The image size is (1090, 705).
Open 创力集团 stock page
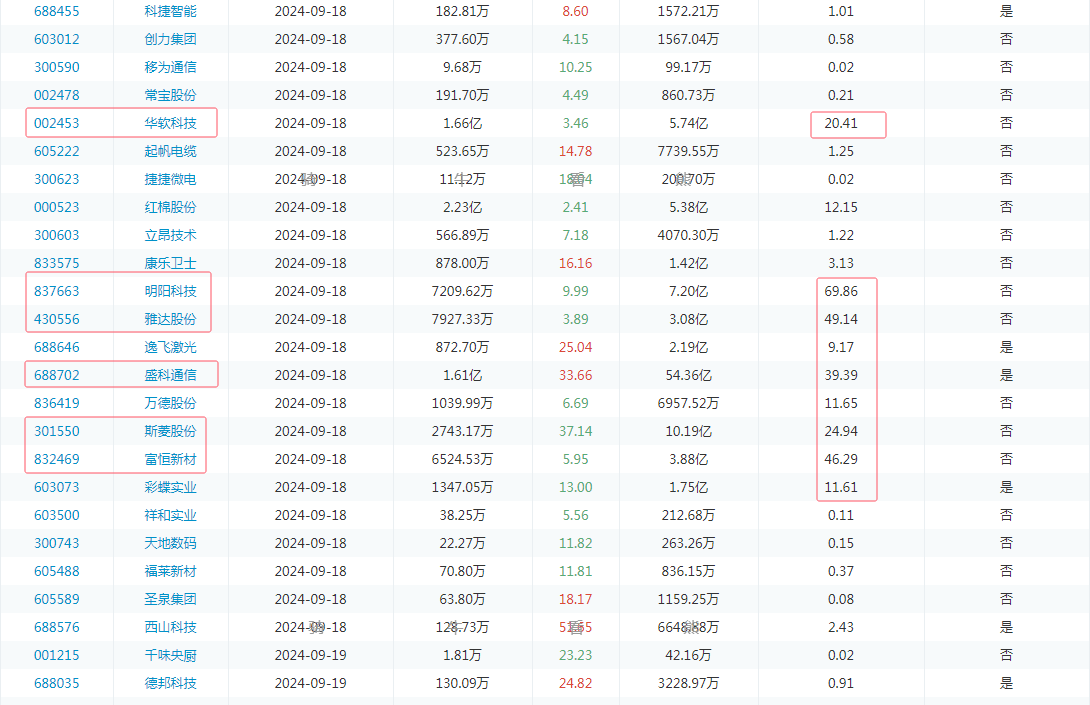coord(170,39)
